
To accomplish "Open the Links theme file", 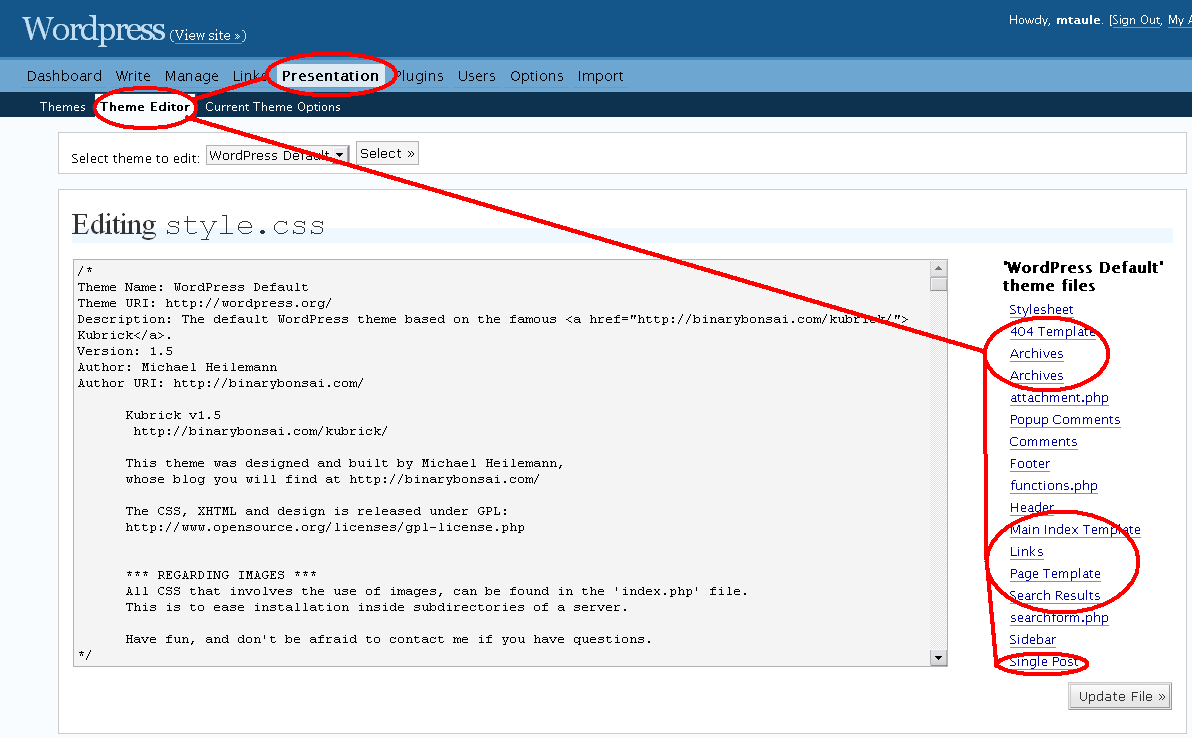I will tap(1026, 552).
